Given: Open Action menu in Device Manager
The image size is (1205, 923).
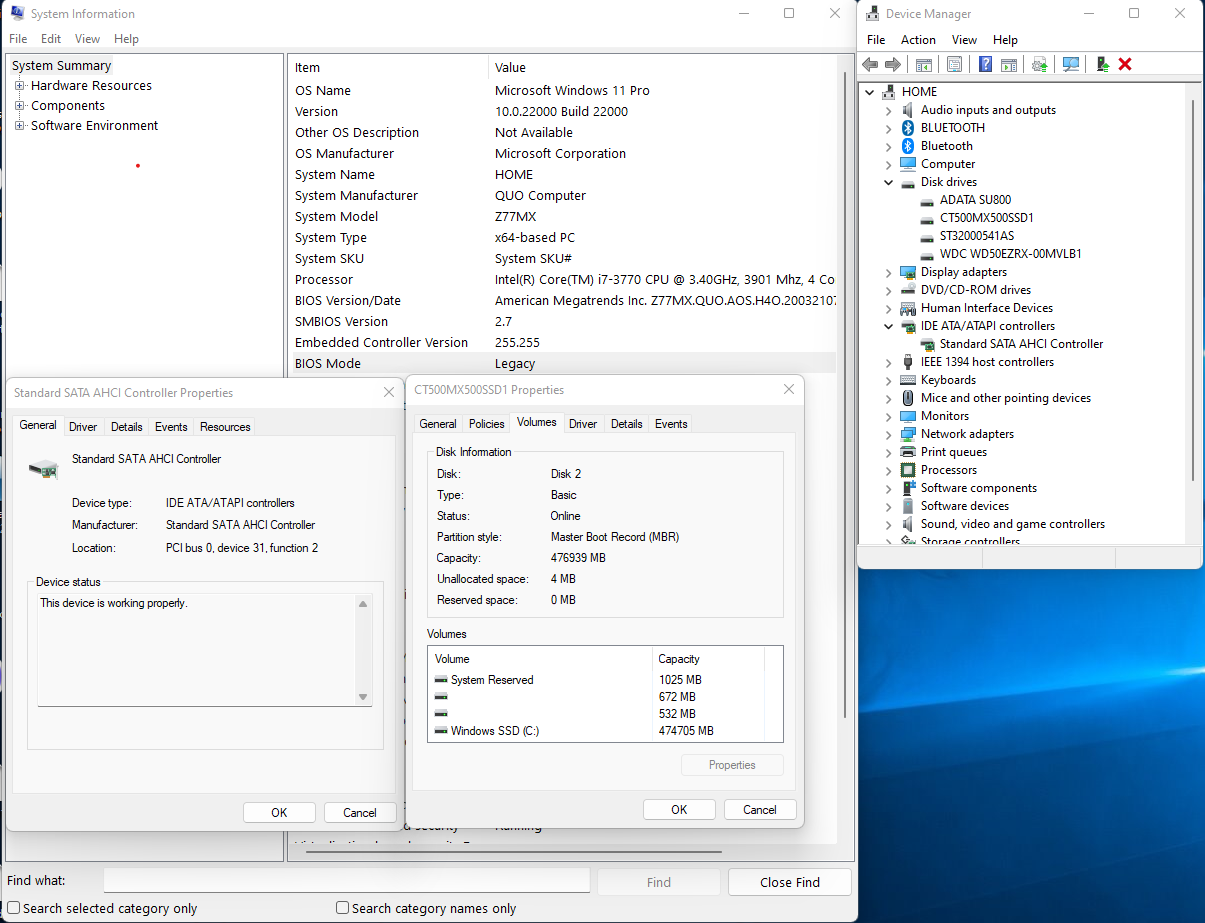Looking at the screenshot, I should point(918,40).
